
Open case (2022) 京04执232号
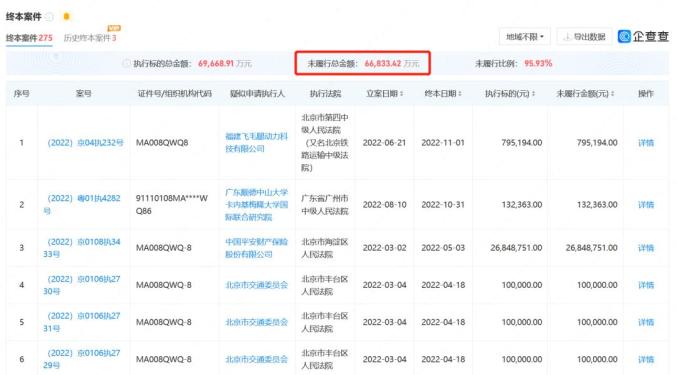85,142
